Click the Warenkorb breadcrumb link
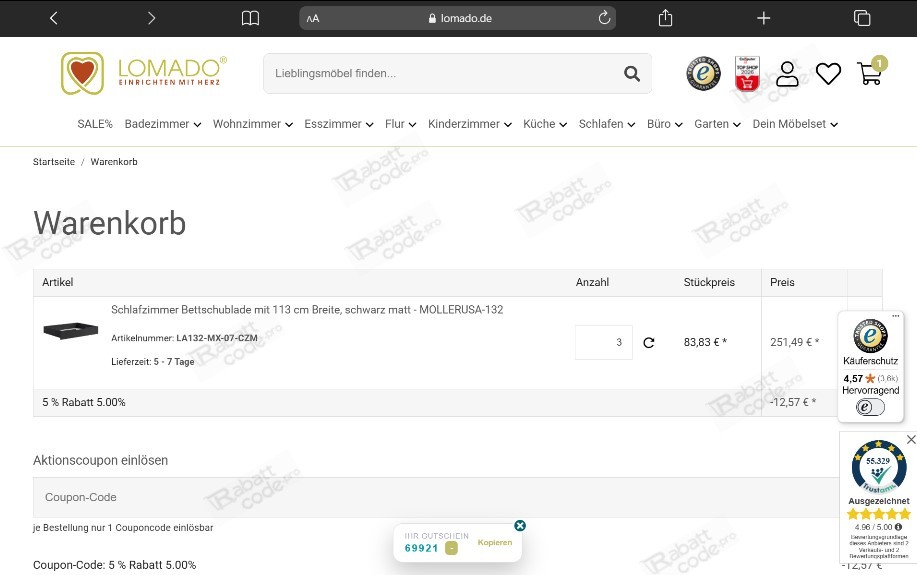Image resolution: width=917 pixels, height=575 pixels. pyautogui.click(x=114, y=162)
